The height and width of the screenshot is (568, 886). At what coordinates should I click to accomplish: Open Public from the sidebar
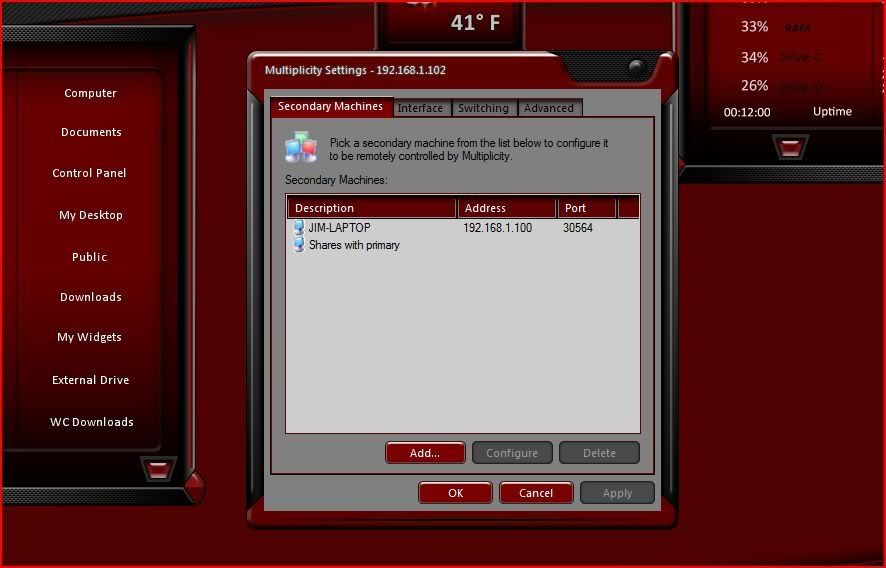(x=89, y=257)
